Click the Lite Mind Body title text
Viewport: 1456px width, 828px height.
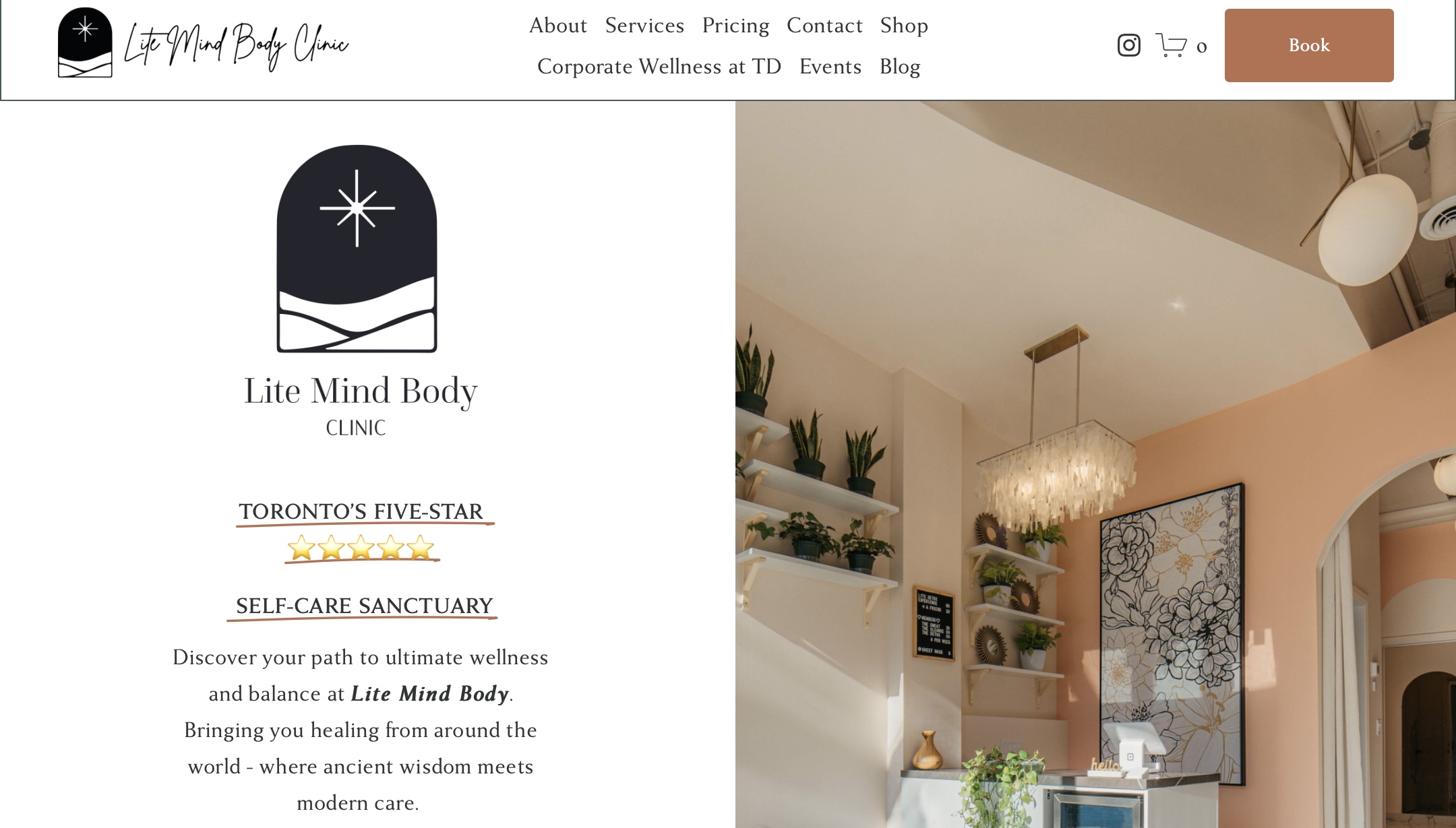[x=361, y=391]
